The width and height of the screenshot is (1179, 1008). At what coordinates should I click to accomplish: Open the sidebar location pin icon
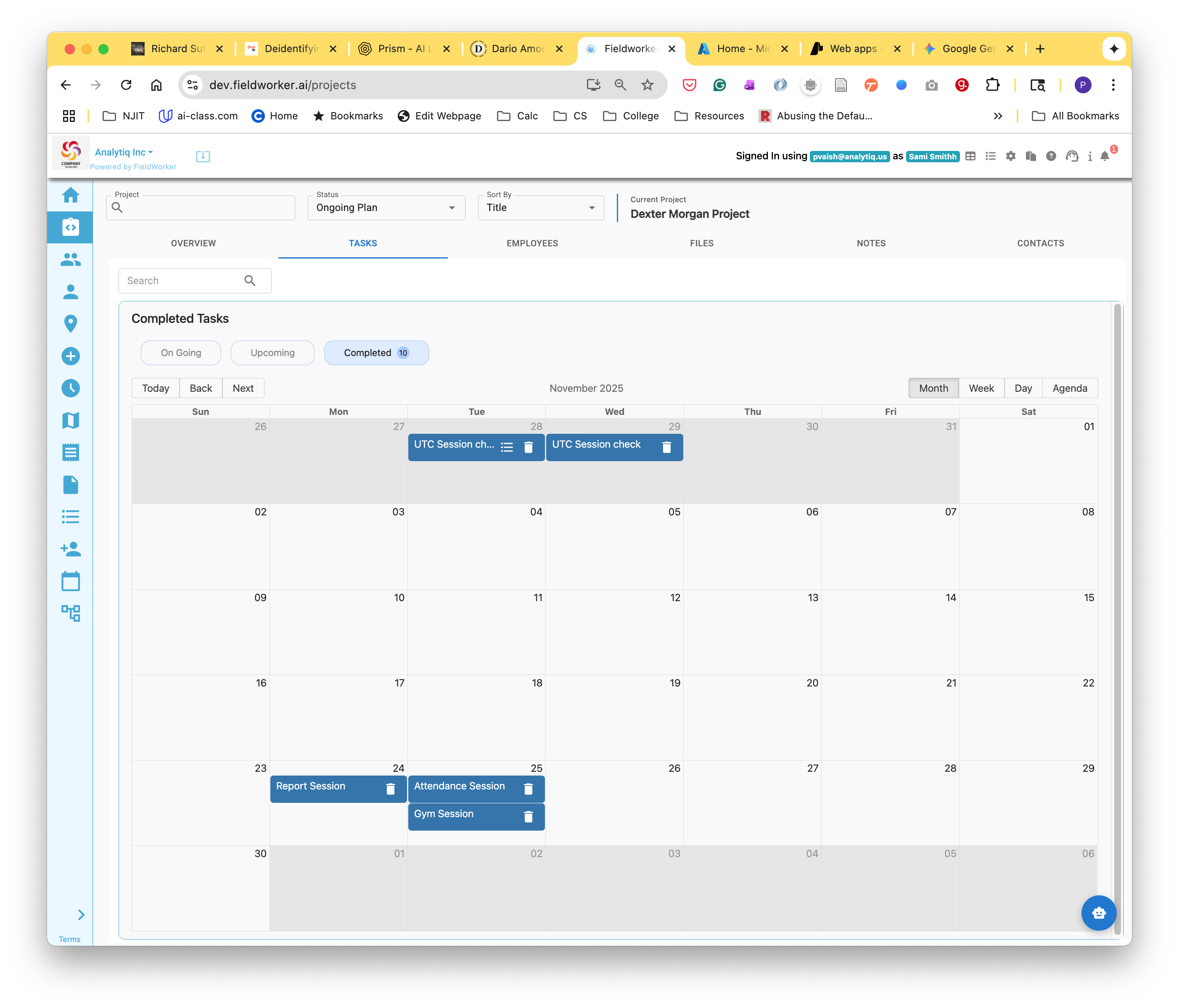point(71,324)
